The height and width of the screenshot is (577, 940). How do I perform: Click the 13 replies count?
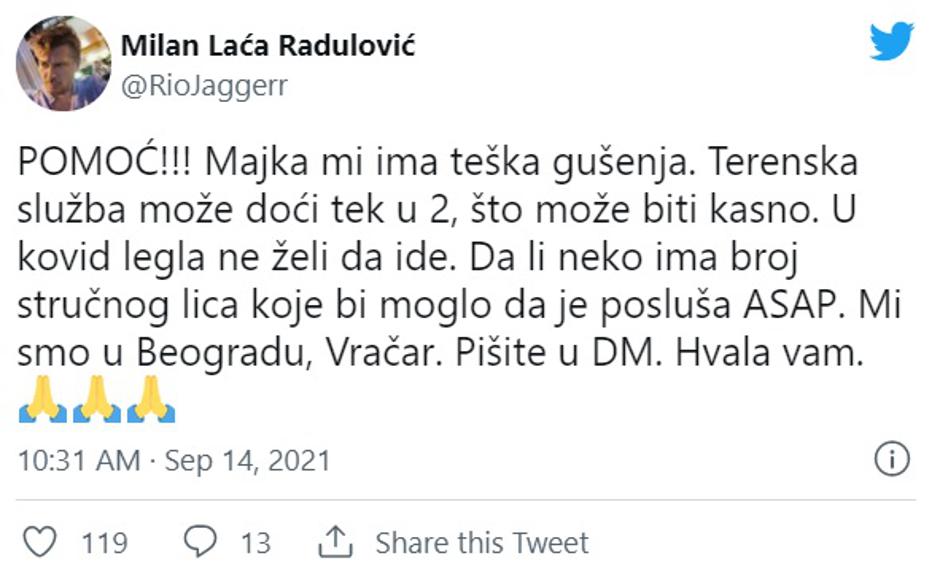256,543
